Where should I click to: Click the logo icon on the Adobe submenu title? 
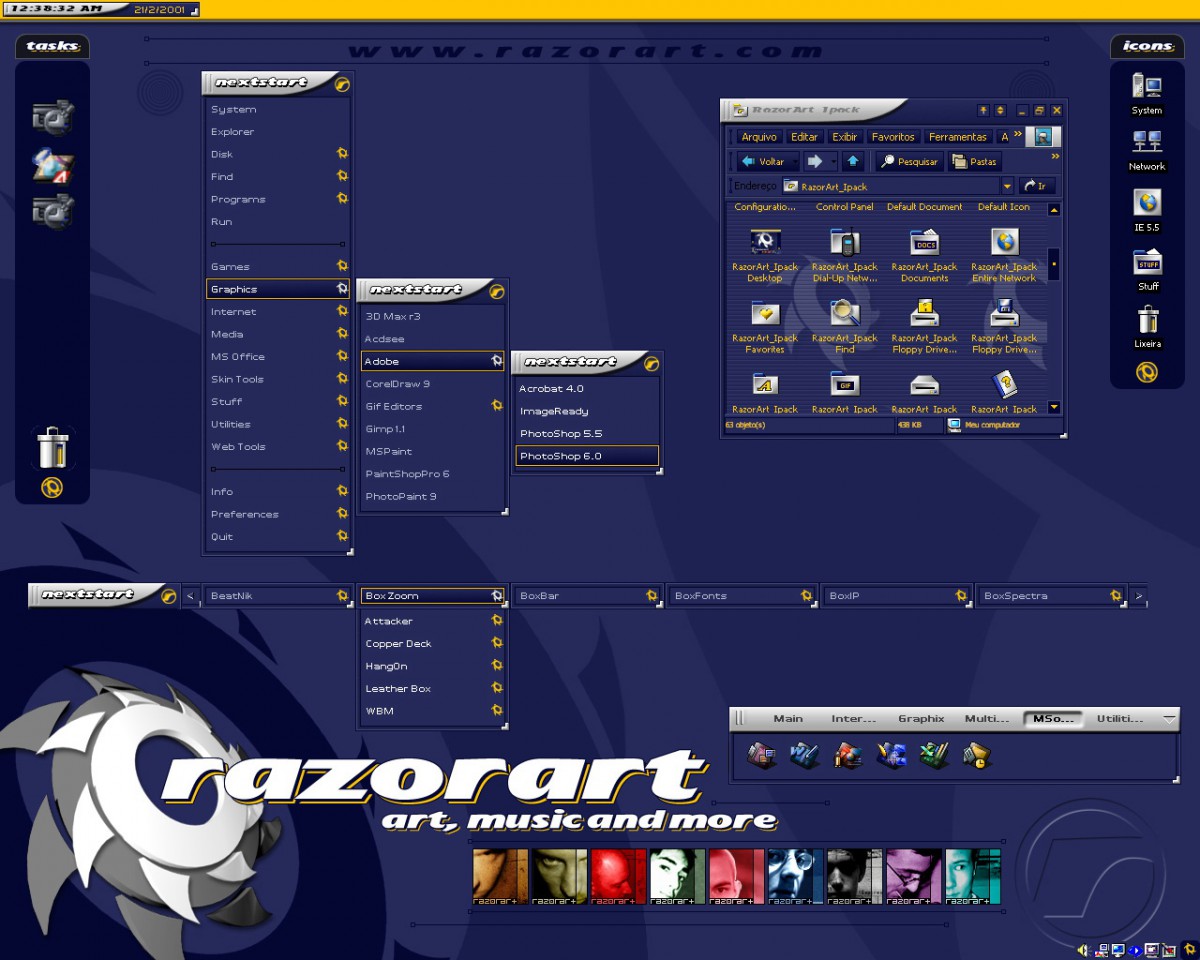(652, 363)
